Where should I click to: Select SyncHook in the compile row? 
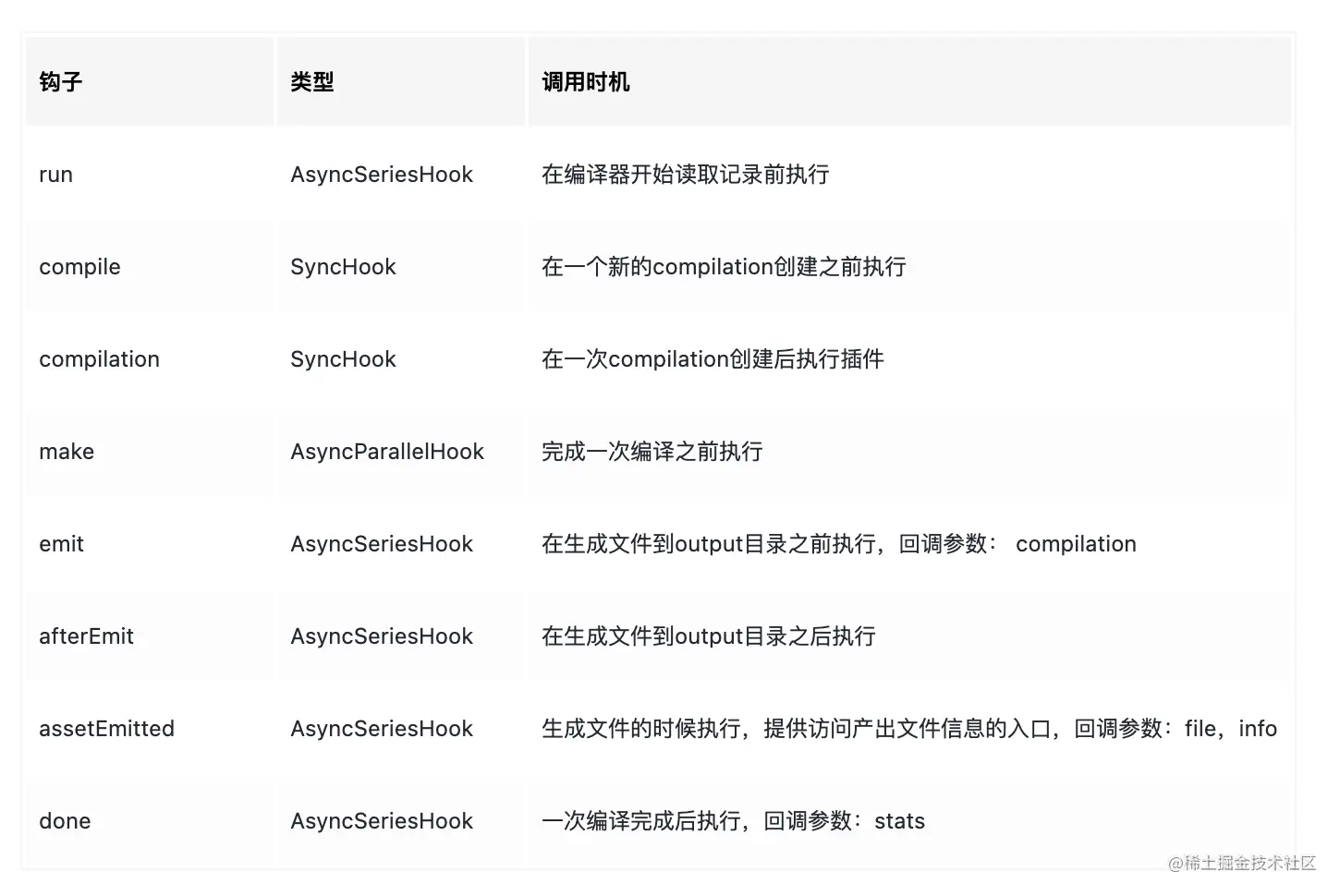click(x=343, y=267)
